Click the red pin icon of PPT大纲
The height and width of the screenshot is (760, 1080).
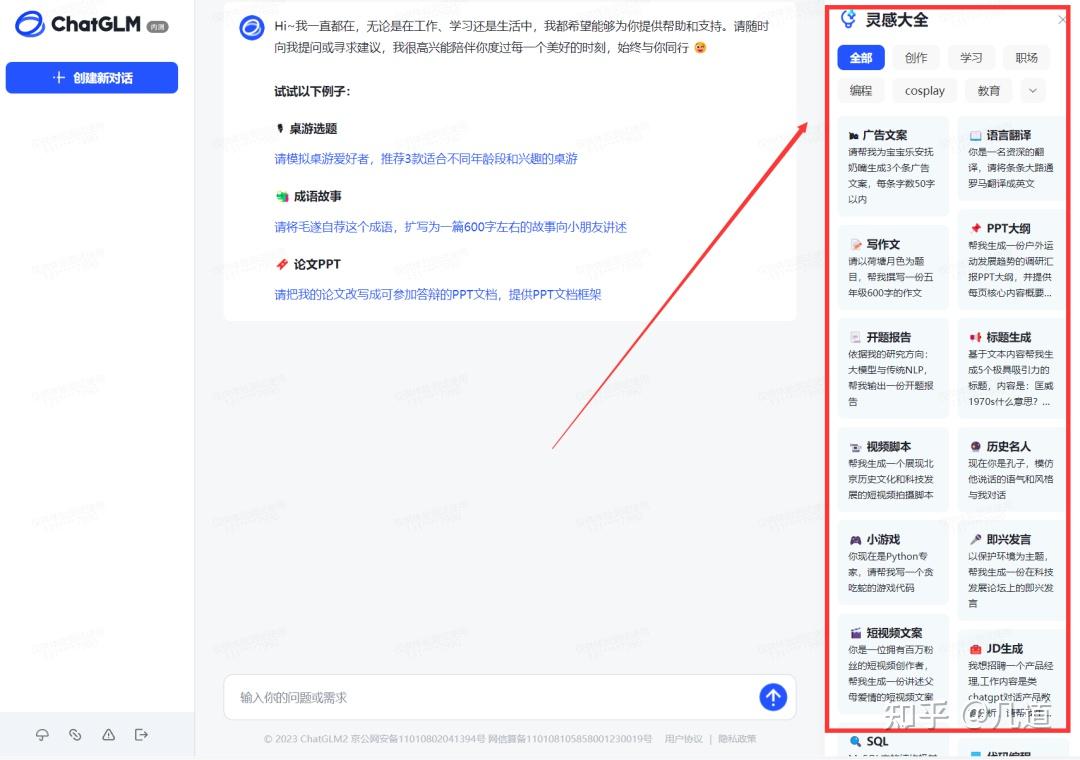[x=975, y=229]
